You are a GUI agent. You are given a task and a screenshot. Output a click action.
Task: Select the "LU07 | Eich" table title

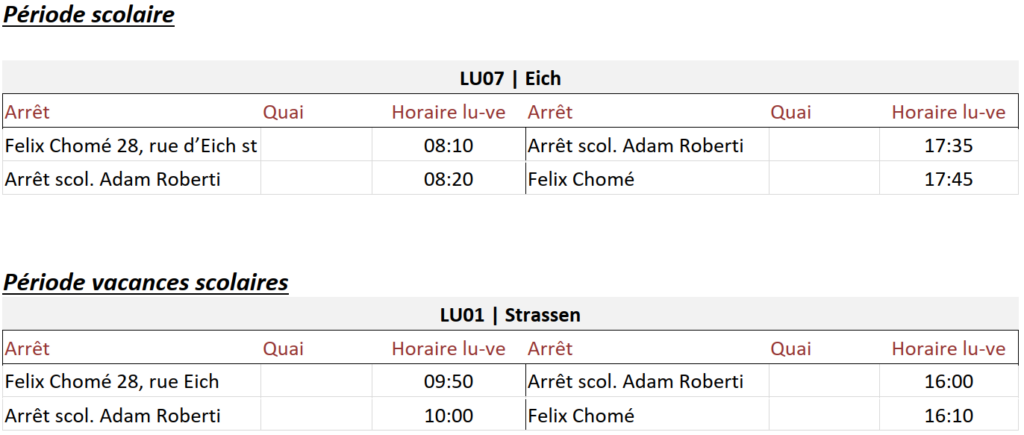511,78
